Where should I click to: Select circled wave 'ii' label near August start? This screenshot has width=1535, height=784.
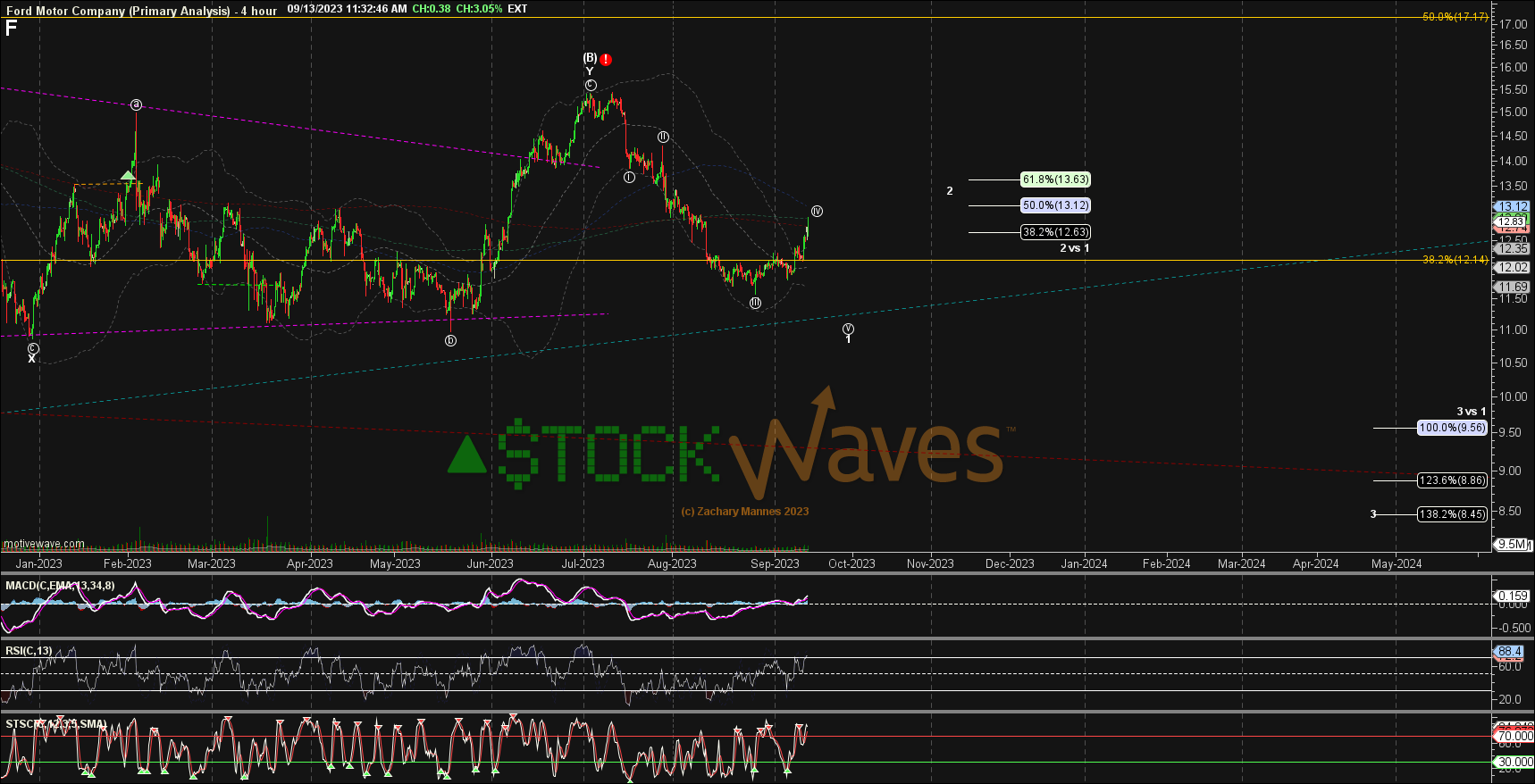tap(663, 137)
